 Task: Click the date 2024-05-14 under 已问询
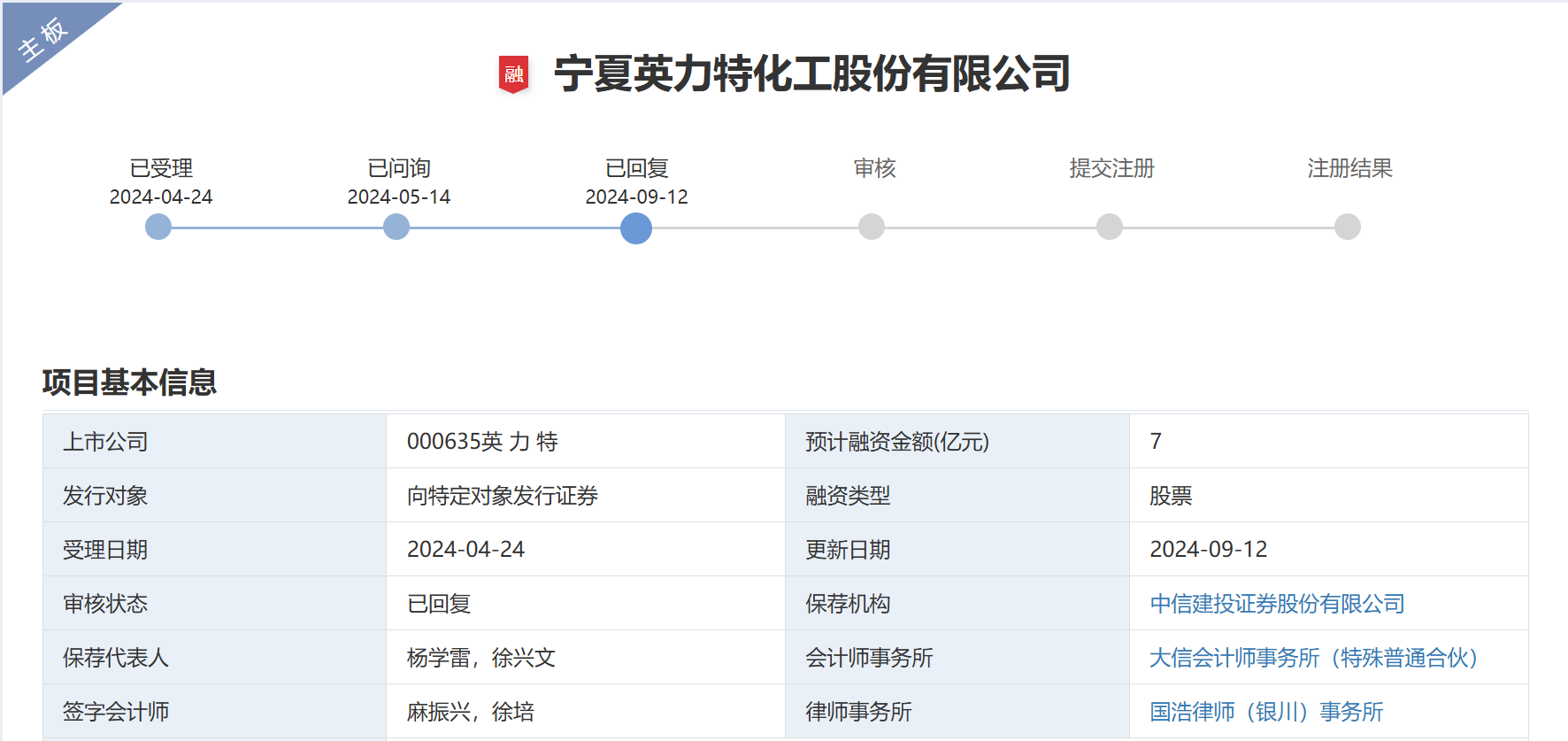pos(399,197)
